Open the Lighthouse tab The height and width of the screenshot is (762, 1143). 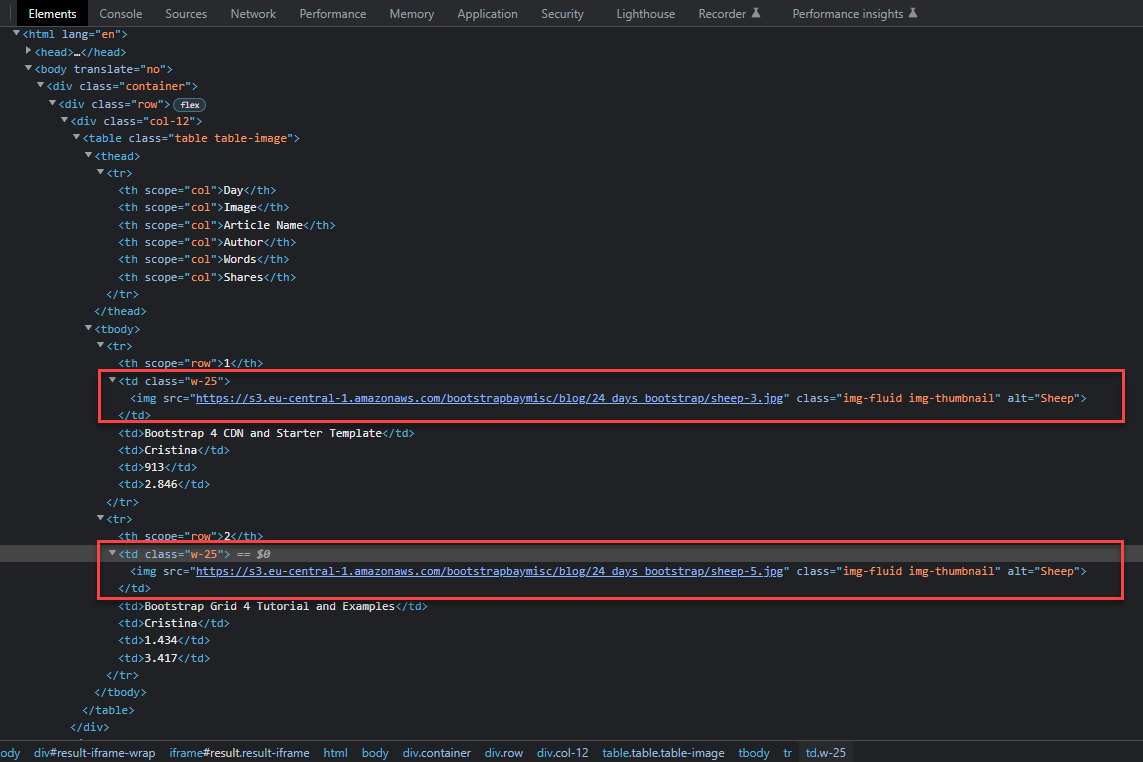(645, 13)
